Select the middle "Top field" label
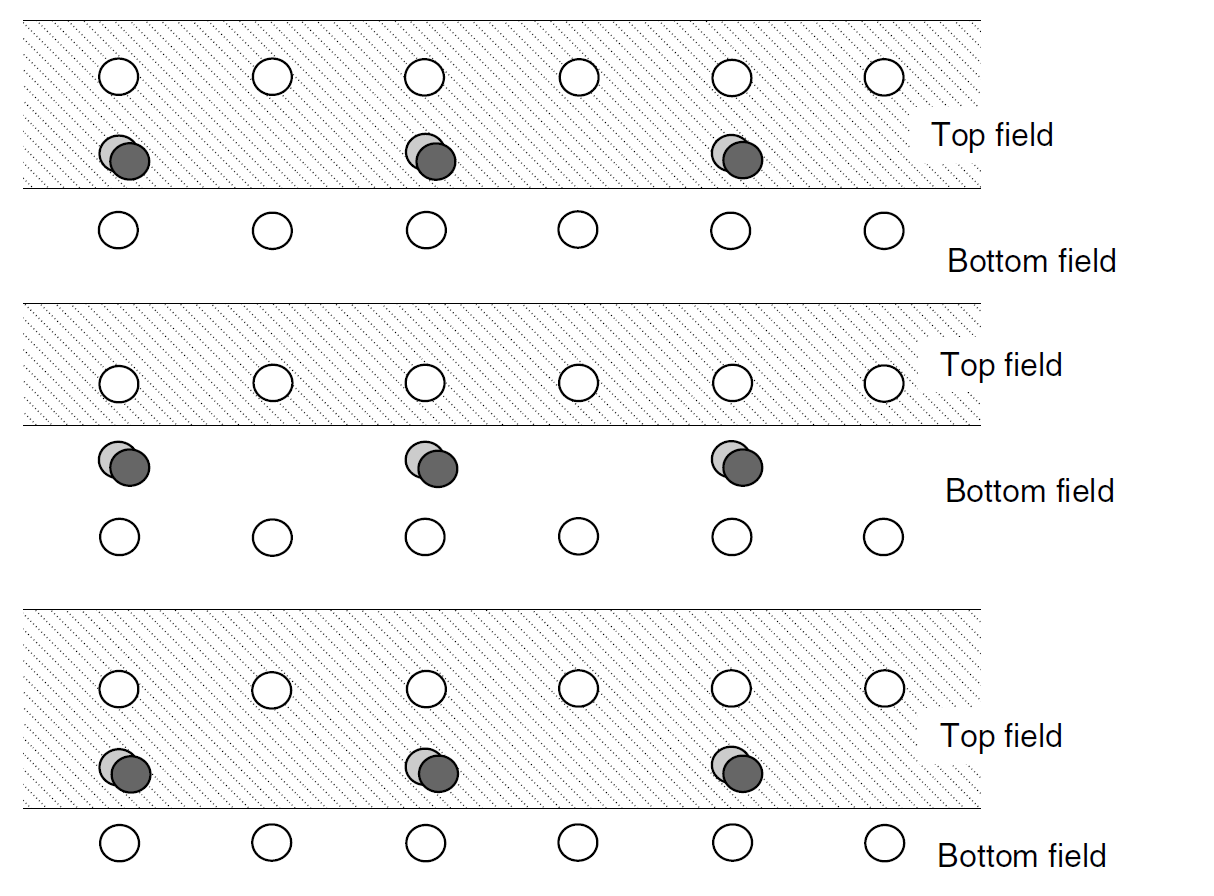Viewport: 1214px width, 896px height. [1001, 365]
